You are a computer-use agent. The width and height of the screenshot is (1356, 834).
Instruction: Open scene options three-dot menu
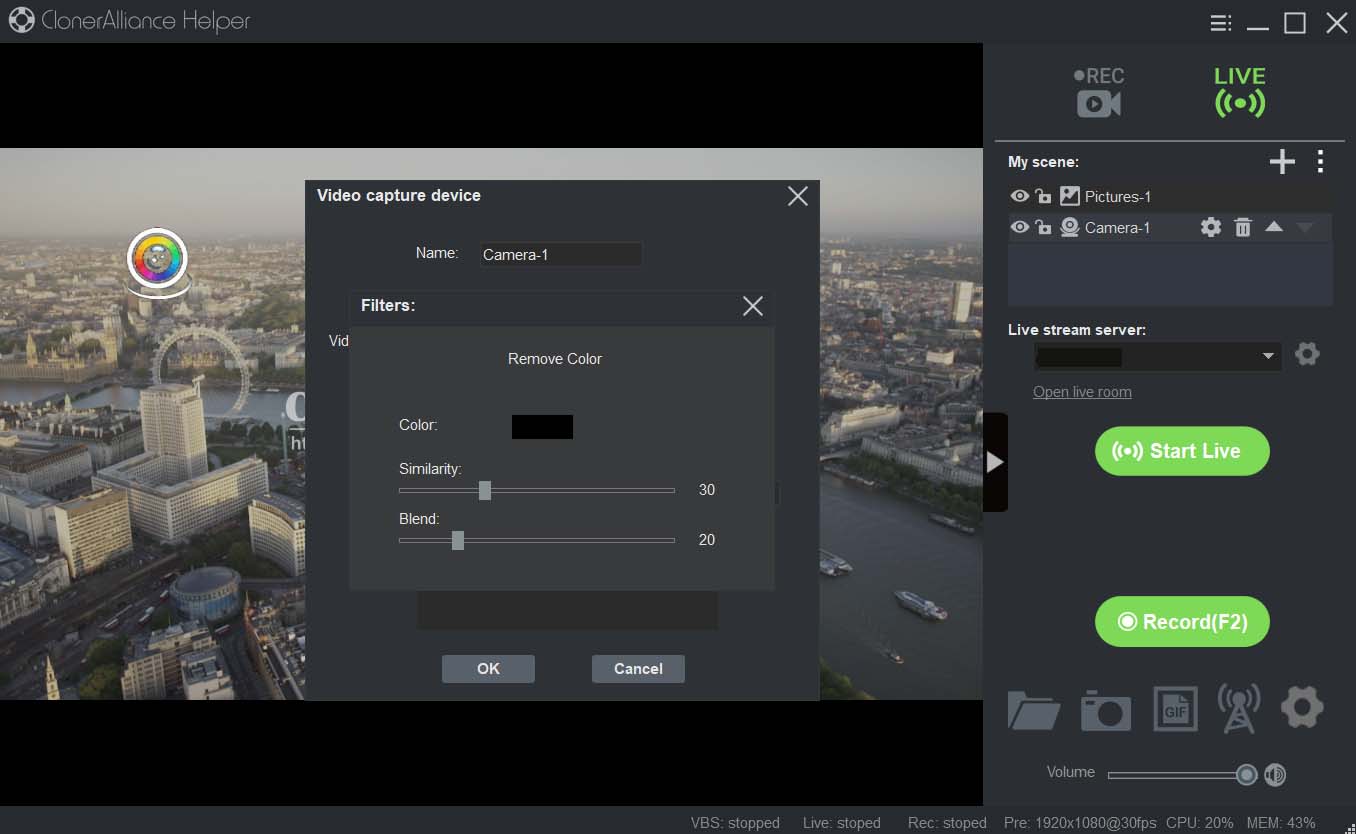(1321, 161)
